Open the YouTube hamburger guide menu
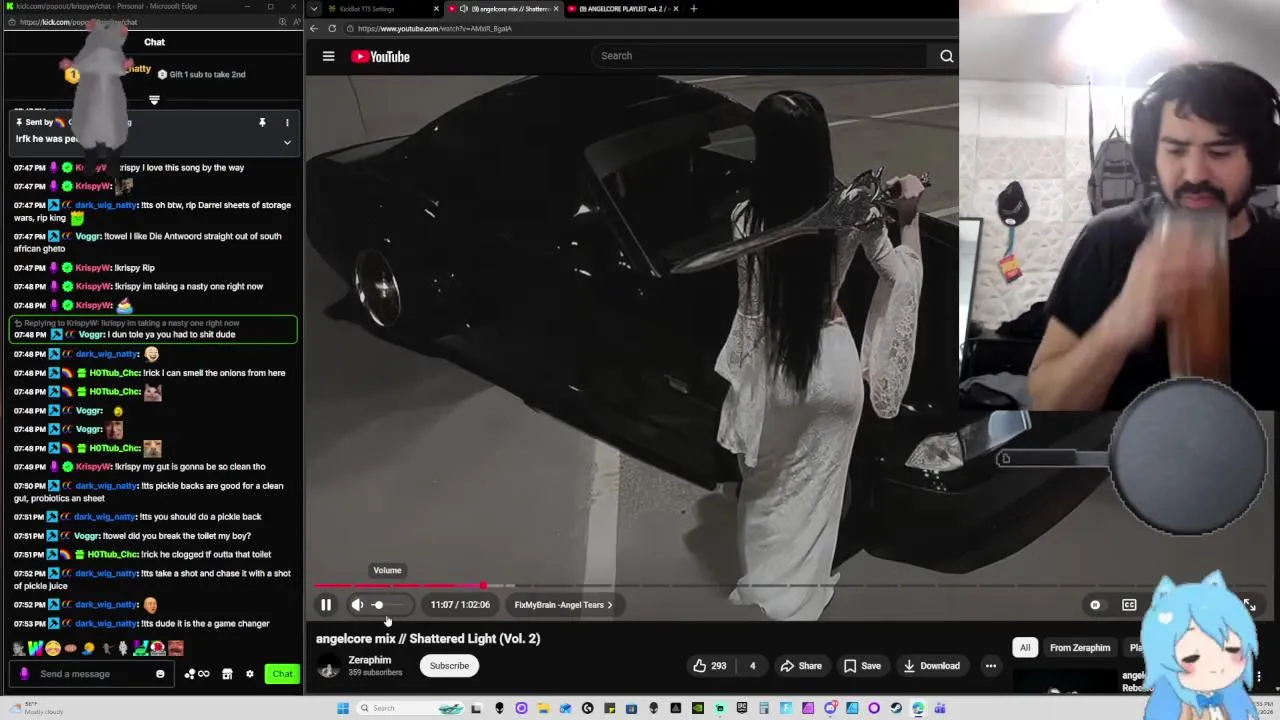This screenshot has width=1280, height=720. (328, 56)
